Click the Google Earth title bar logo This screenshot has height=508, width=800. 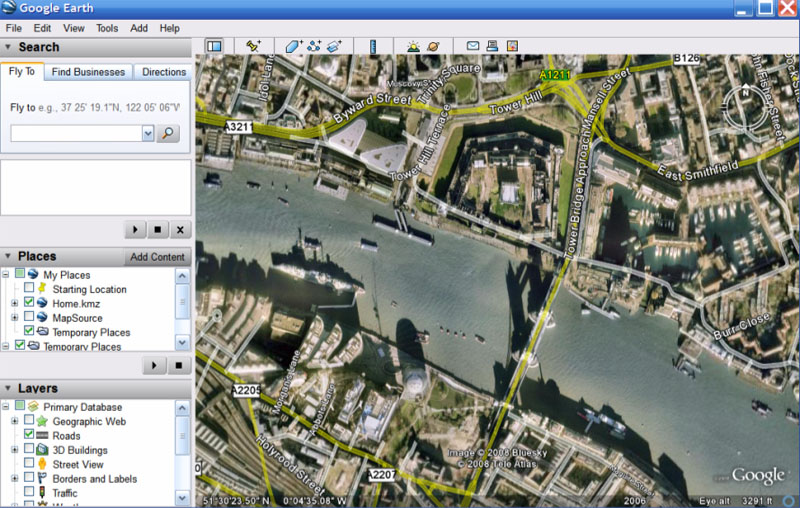click(x=9, y=8)
